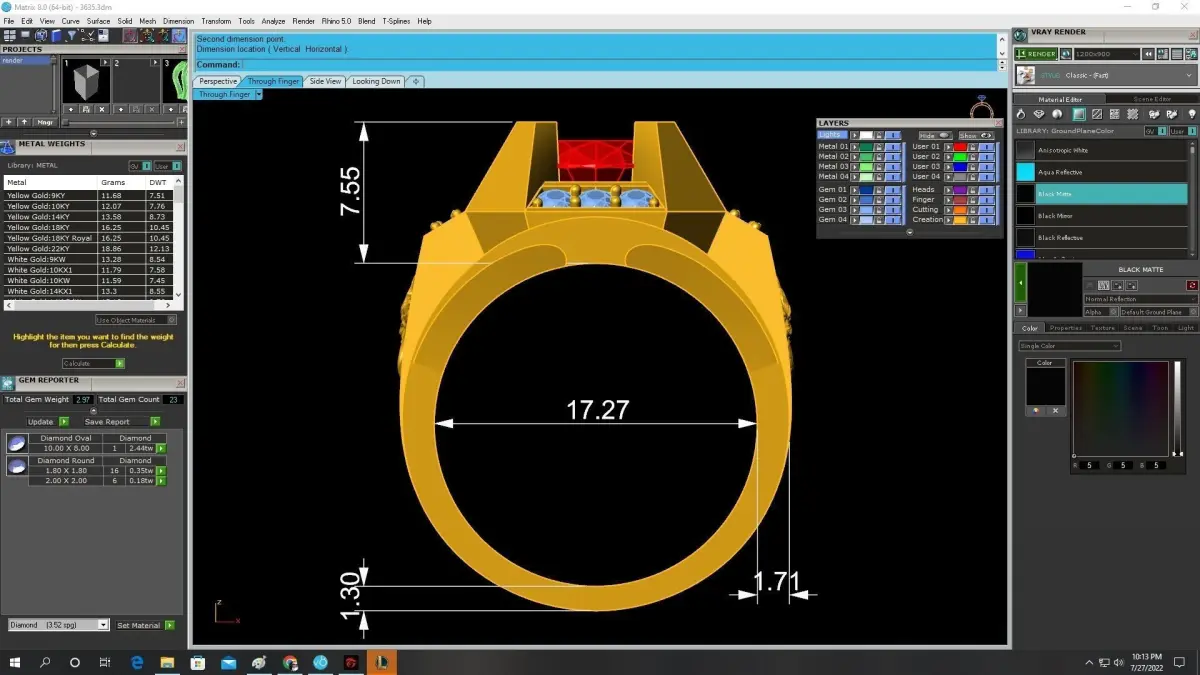Click the green Render button

1036,54
